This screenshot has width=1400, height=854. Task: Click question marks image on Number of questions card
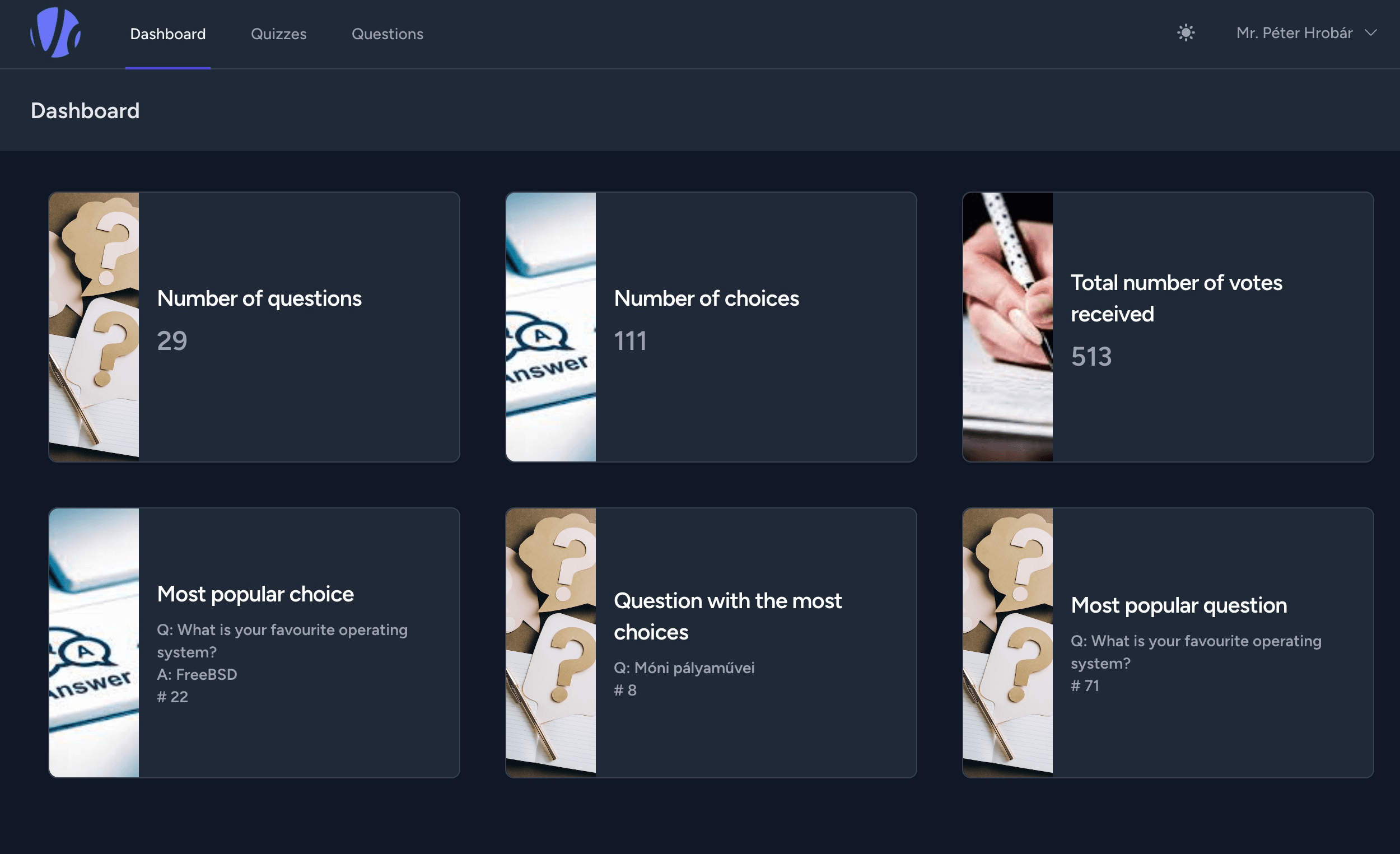click(x=94, y=326)
